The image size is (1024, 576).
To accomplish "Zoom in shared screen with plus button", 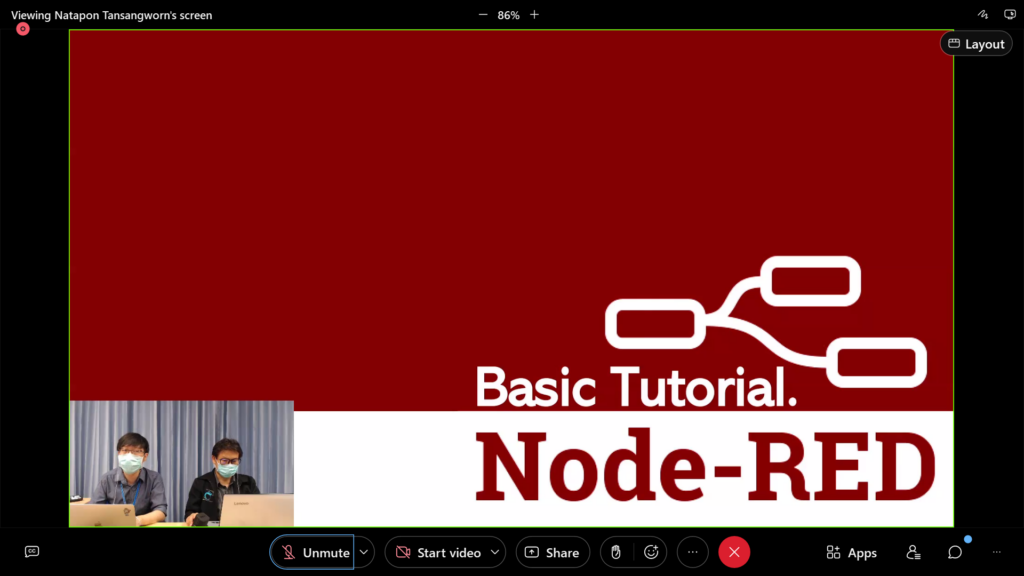I will 534,15.
